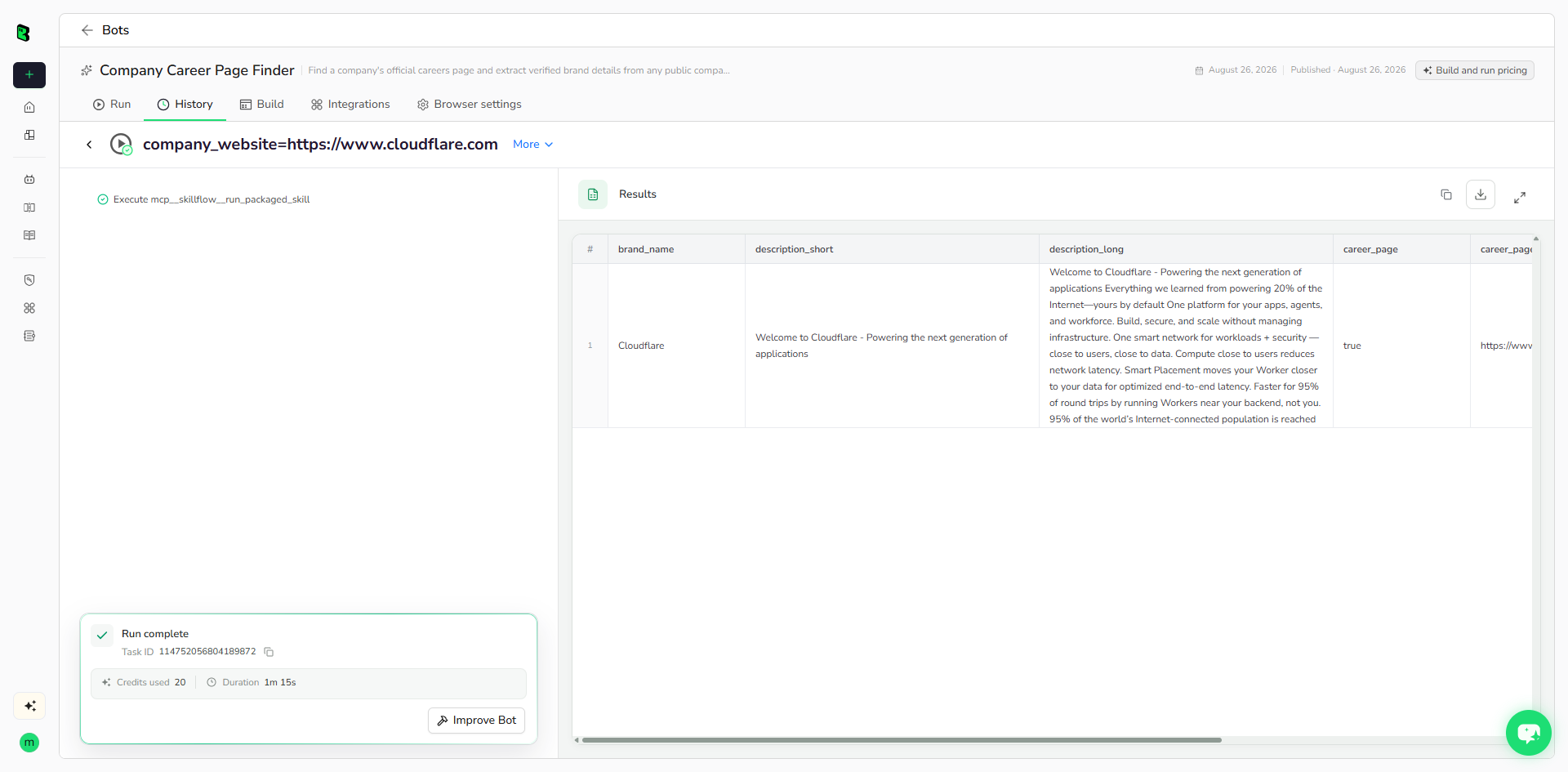Viewport: 1568px width, 772px height.
Task: Open the Browser settings tab
Action: point(469,105)
